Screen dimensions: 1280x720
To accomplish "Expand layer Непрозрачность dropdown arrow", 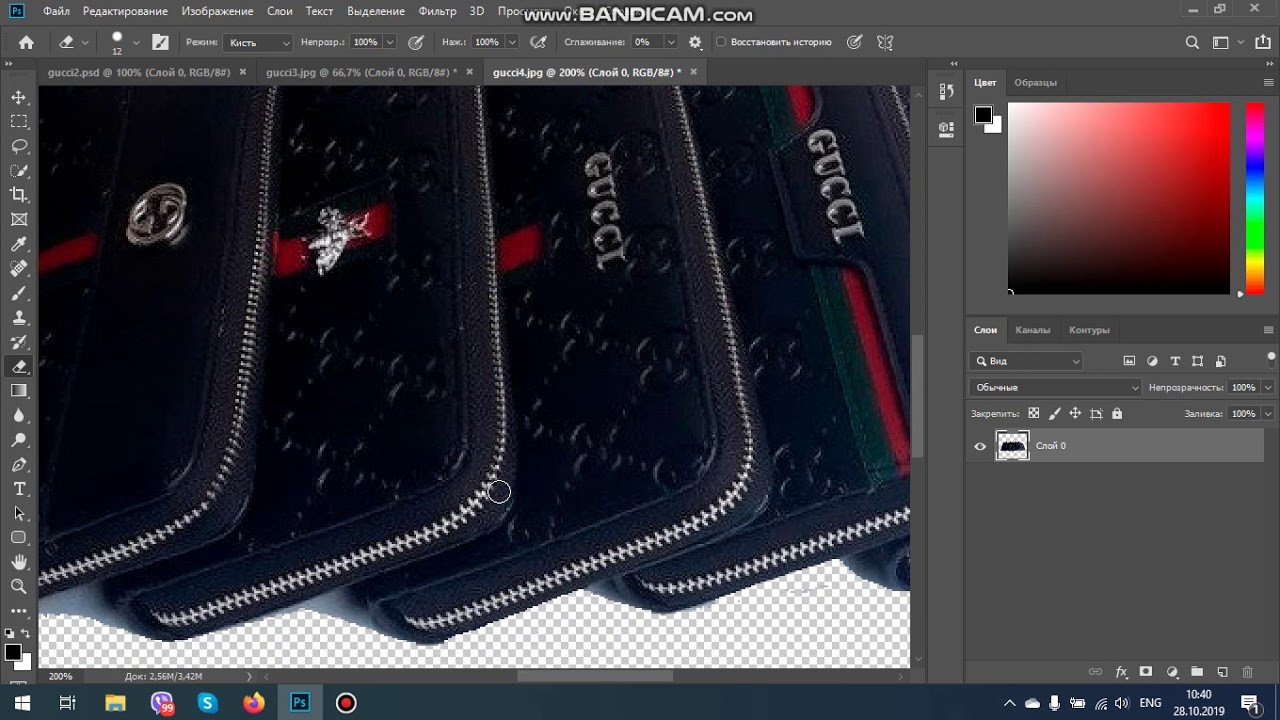I will click(1268, 387).
